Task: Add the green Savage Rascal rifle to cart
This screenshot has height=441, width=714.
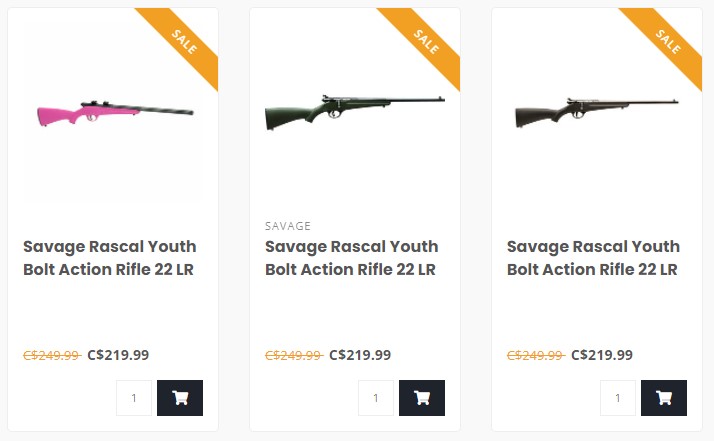Action: coord(422,398)
